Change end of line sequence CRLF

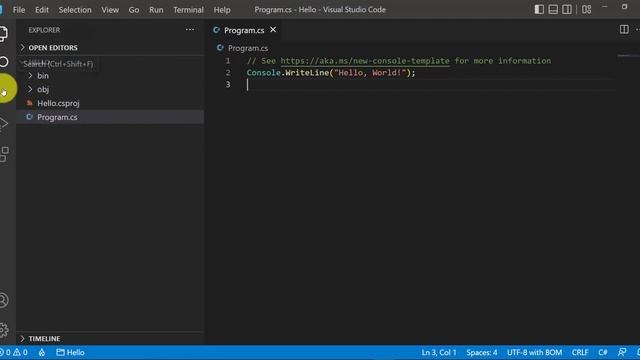(580, 352)
